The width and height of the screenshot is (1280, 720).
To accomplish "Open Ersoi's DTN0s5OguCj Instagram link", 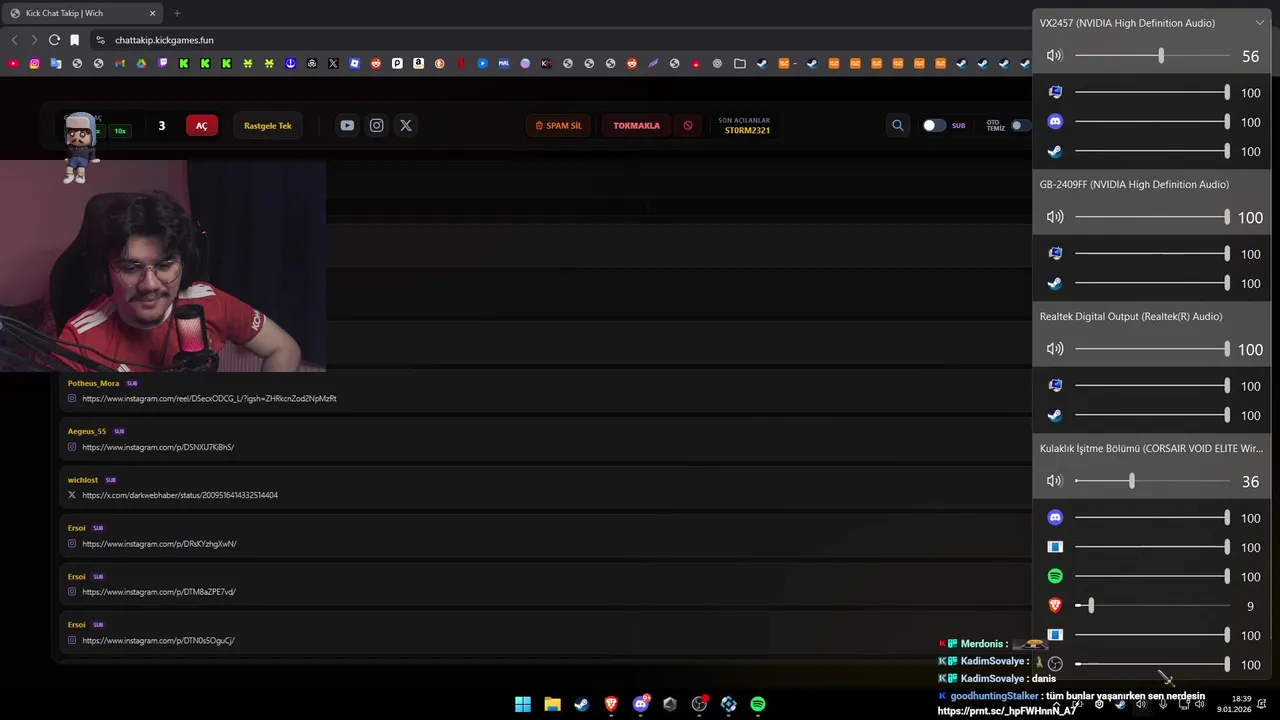I will click(158, 640).
